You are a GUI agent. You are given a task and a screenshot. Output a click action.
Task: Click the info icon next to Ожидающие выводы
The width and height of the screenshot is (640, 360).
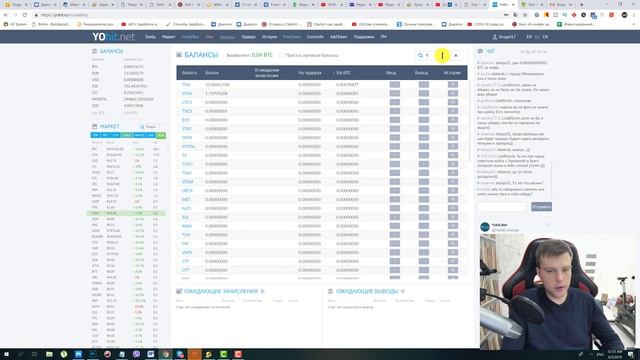(402, 291)
